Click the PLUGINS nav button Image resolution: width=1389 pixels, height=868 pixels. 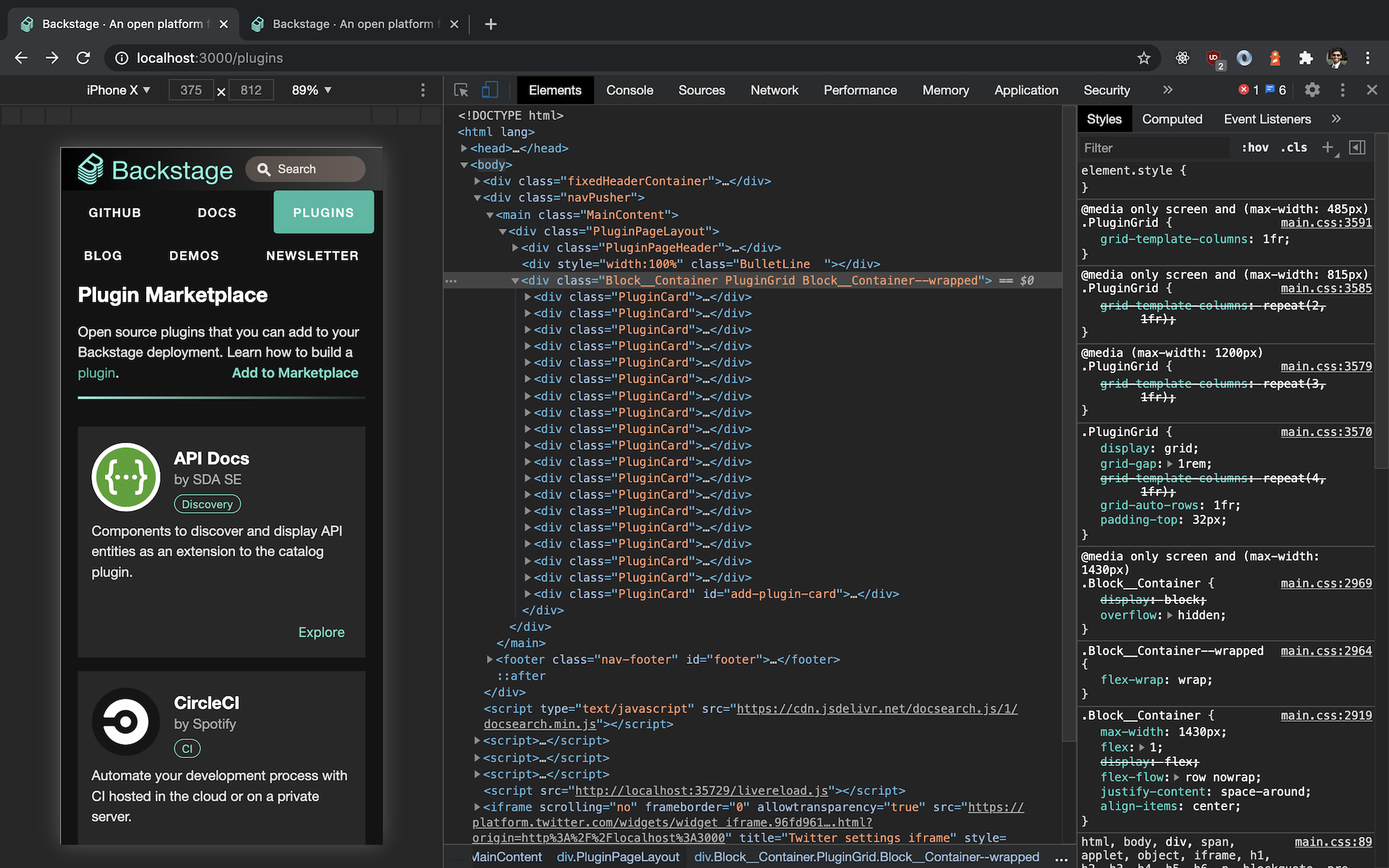(323, 213)
